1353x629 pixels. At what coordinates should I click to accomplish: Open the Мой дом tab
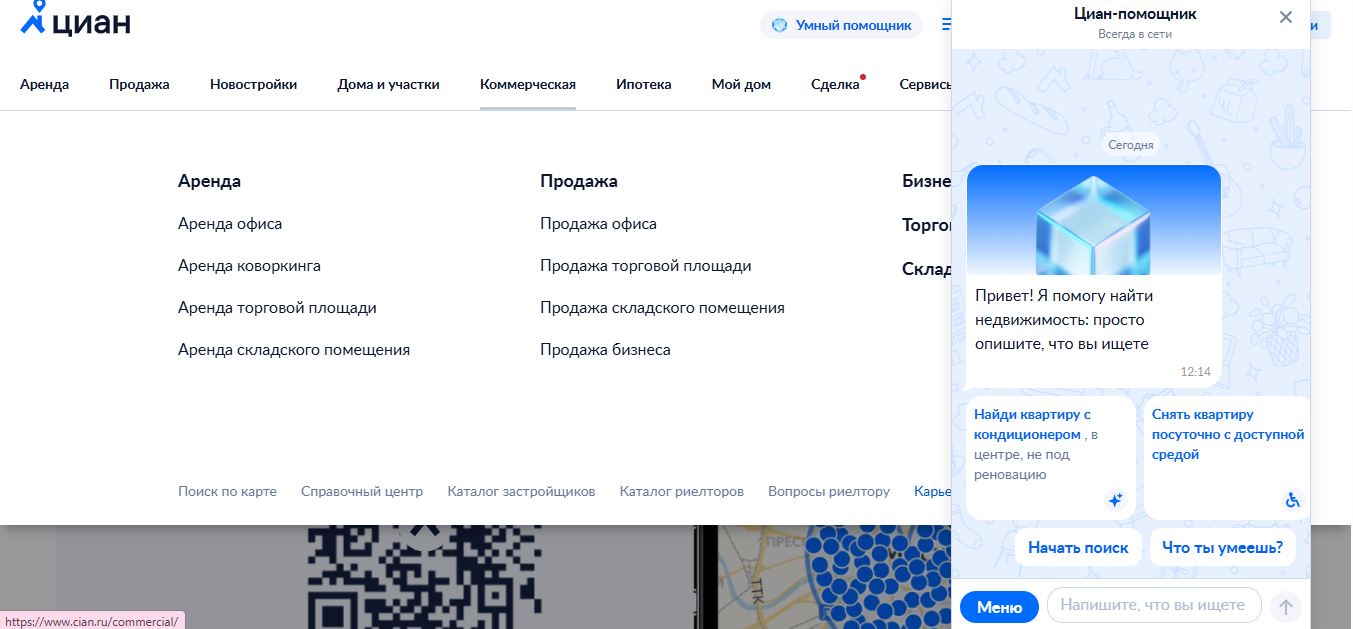(741, 85)
